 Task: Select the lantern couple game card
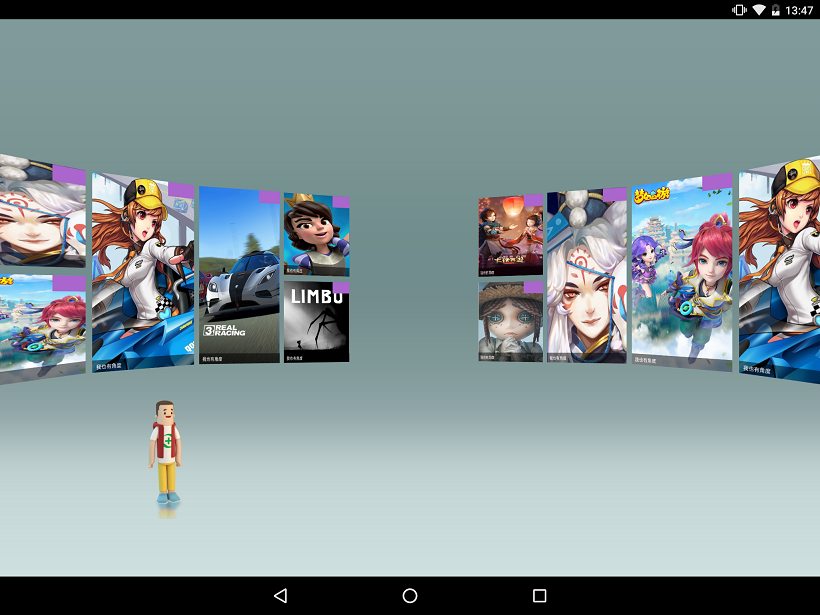[510, 235]
